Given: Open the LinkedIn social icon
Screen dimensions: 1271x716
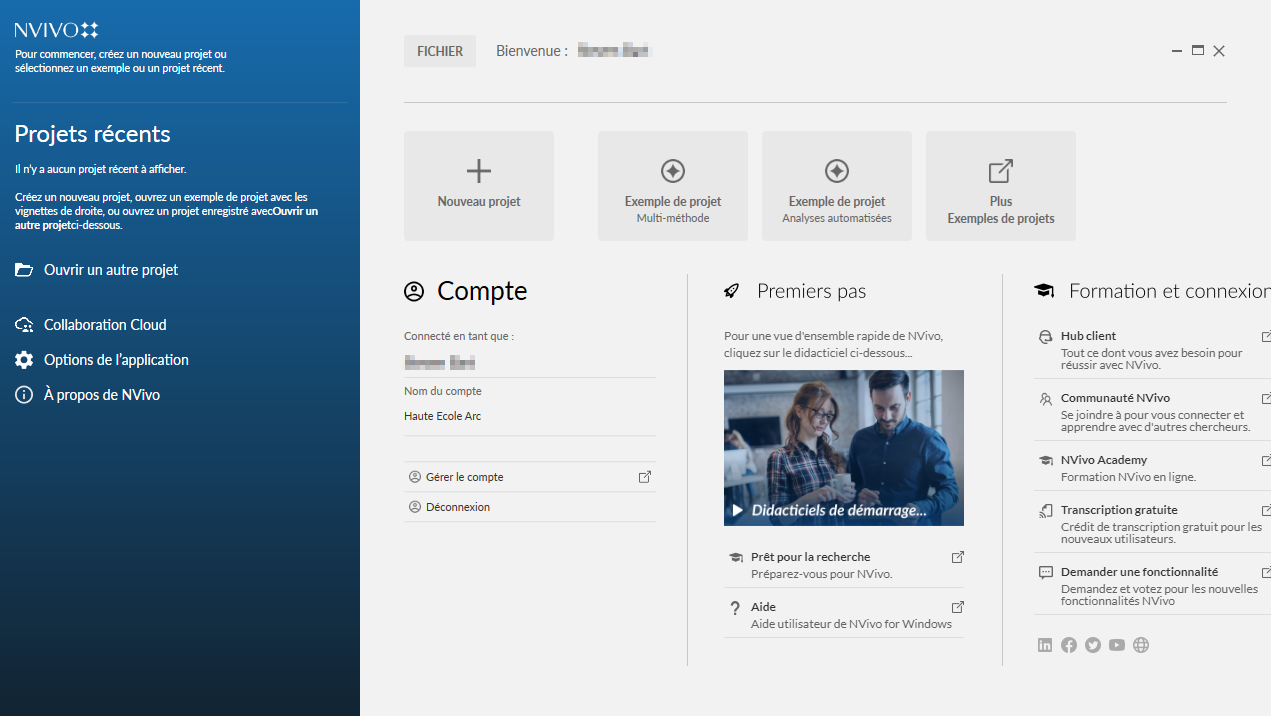Looking at the screenshot, I should (1045, 645).
